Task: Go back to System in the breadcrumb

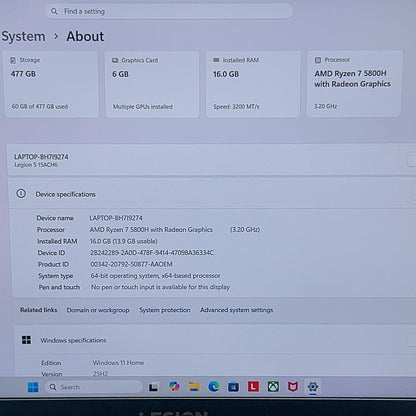Action: pyautogui.click(x=23, y=36)
